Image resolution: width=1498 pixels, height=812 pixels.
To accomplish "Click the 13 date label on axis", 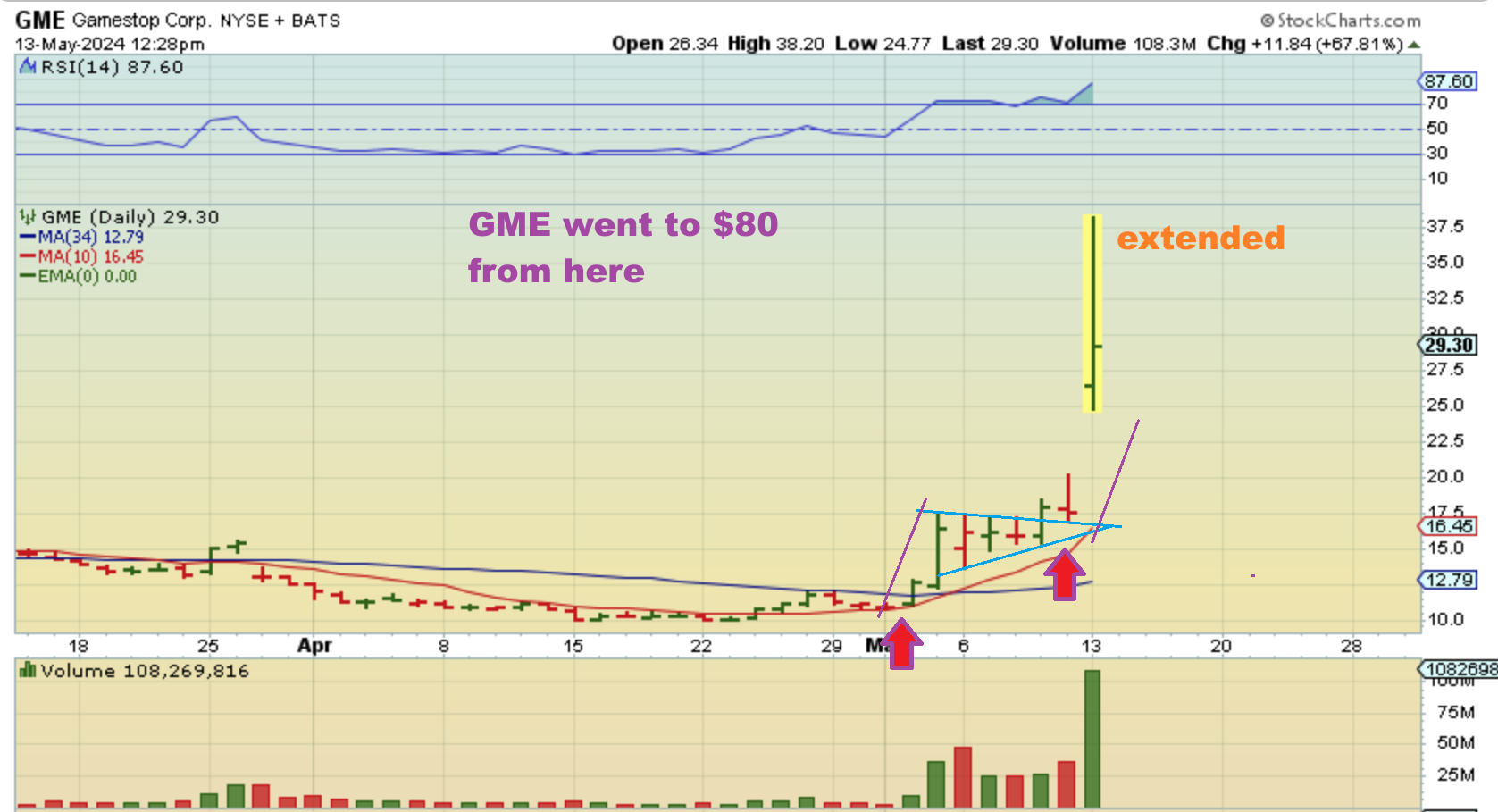I will click(1092, 645).
